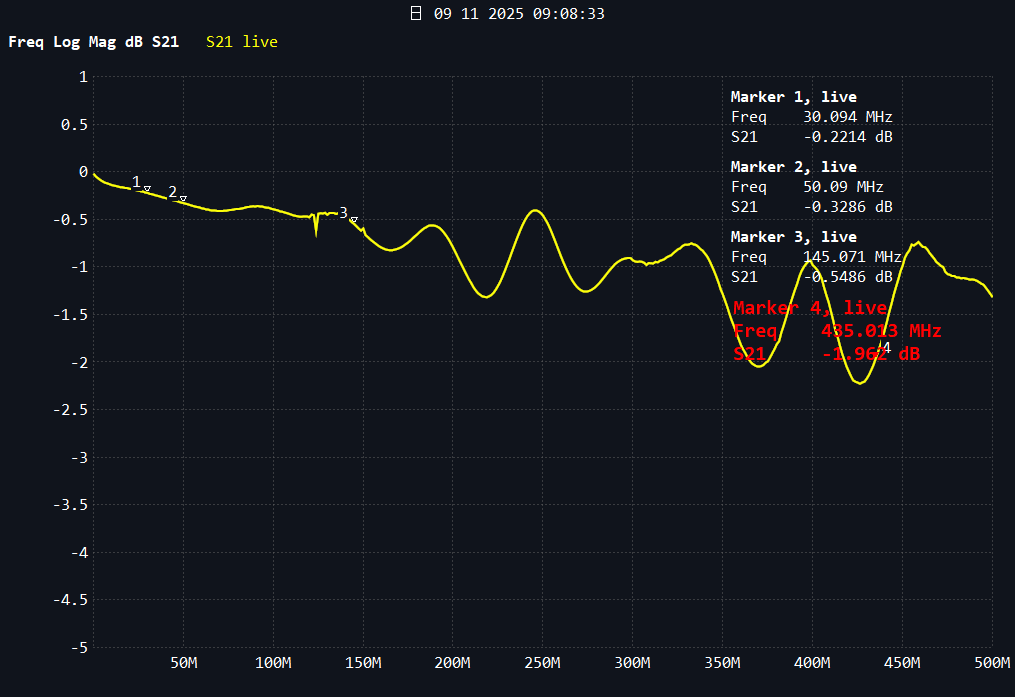Open the 'Freq Log Mag dB S21' format label
1015x697 pixels.
tap(94, 42)
